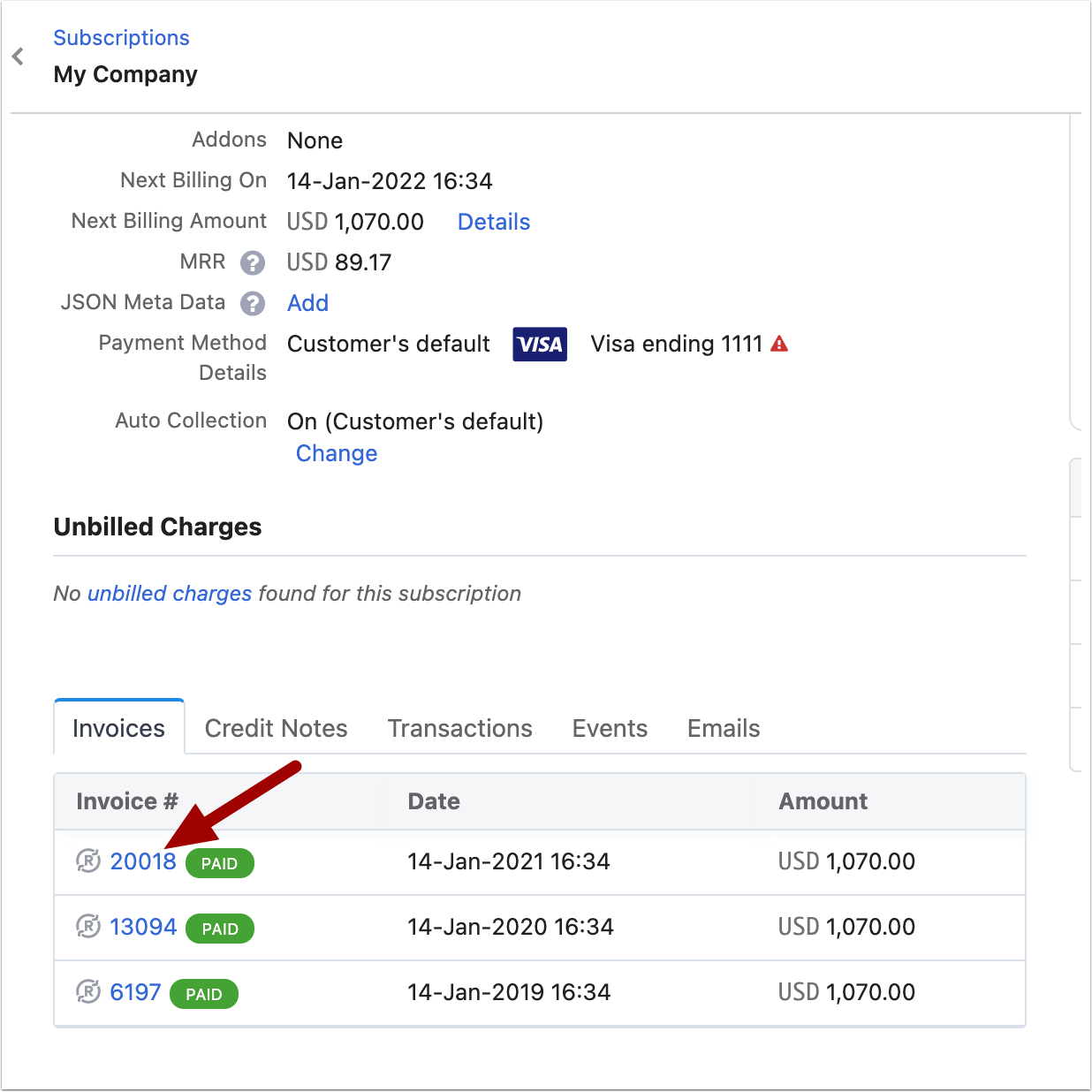This screenshot has height=1092, width=1092.
Task: Add JSON Meta Data
Action: [307, 303]
